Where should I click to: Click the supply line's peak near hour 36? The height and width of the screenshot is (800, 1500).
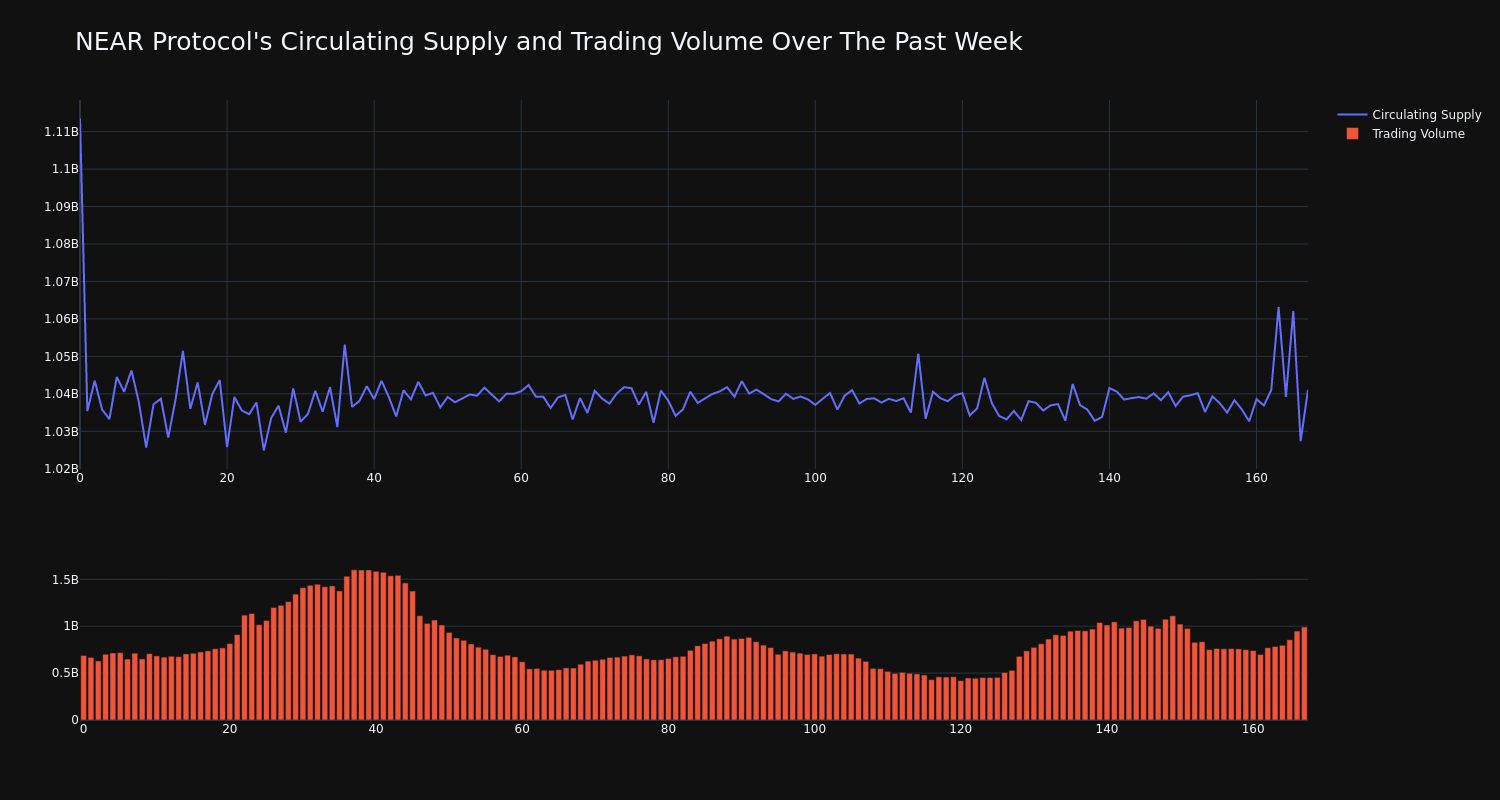345,346
